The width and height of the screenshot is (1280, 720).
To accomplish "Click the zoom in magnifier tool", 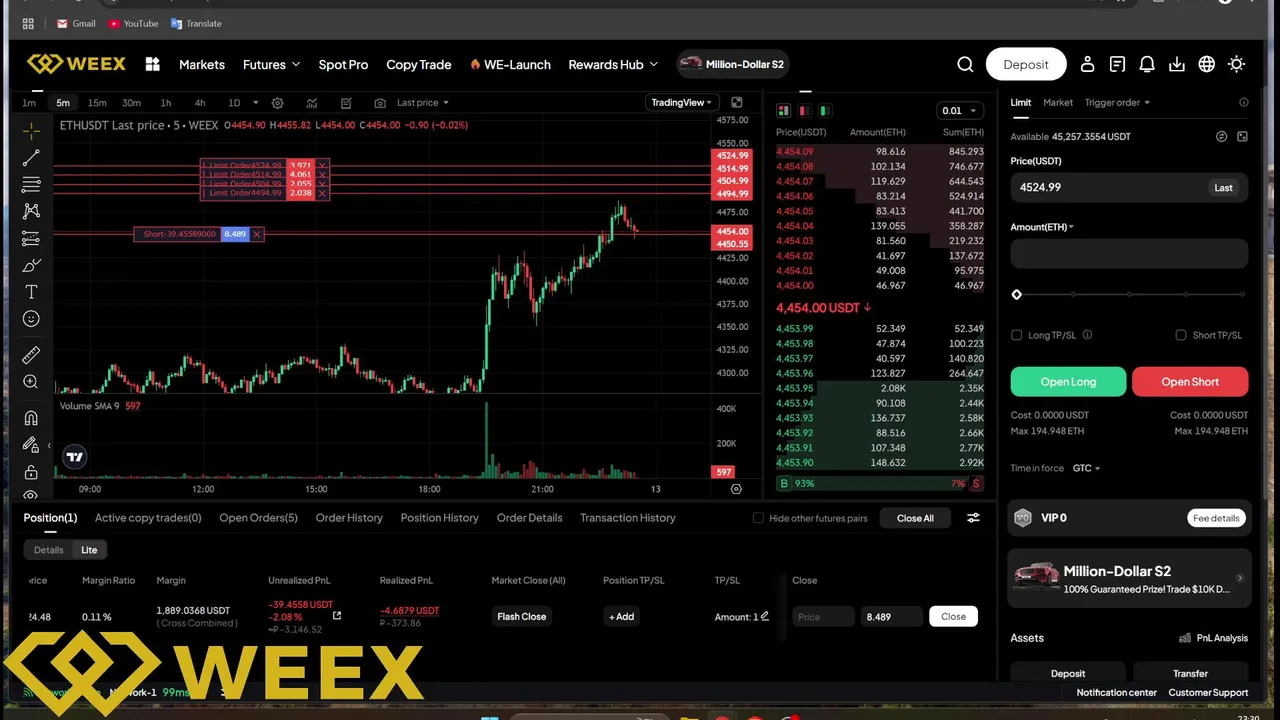I will (x=31, y=382).
